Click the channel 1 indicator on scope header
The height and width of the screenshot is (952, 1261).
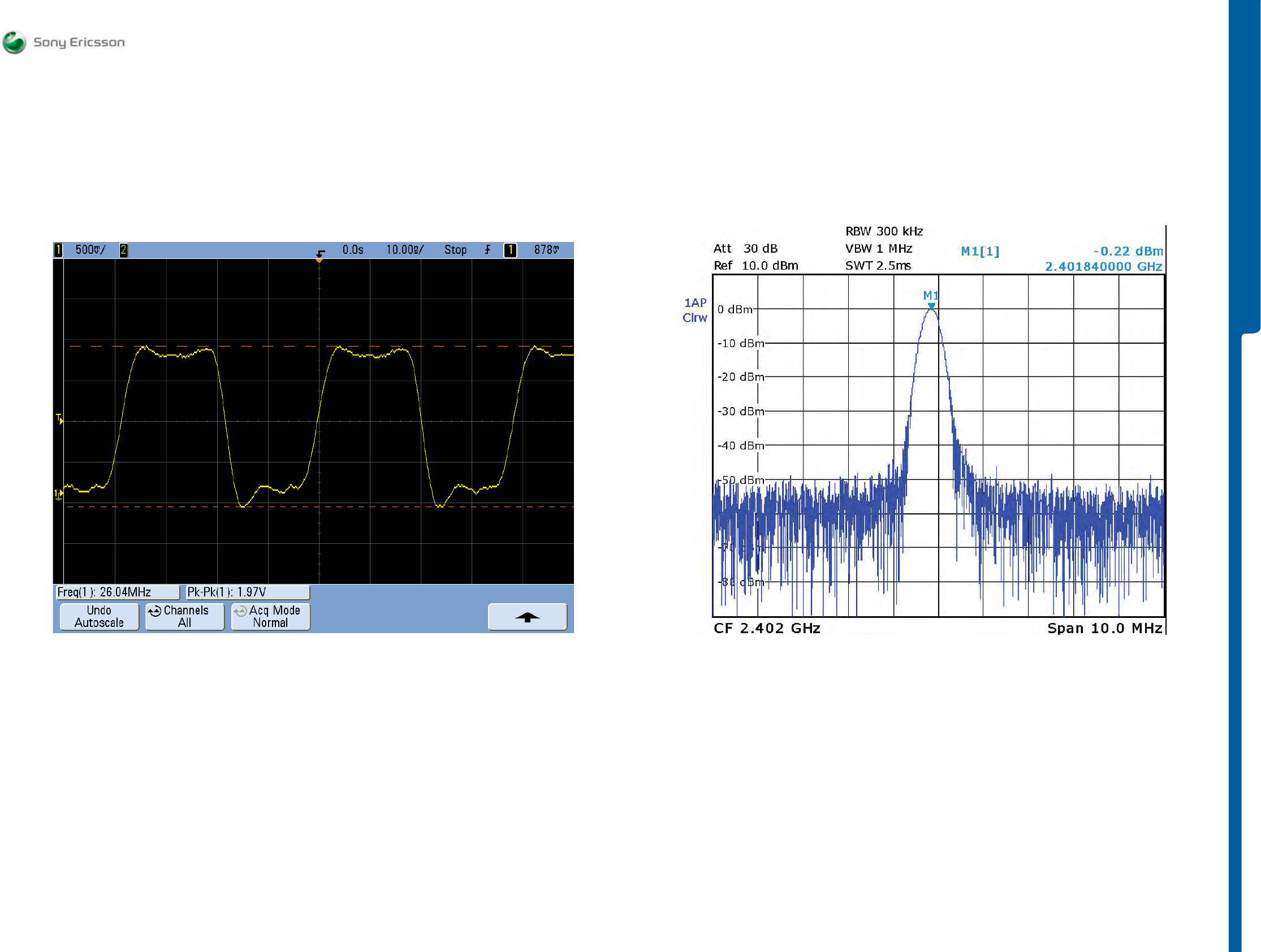point(58,250)
